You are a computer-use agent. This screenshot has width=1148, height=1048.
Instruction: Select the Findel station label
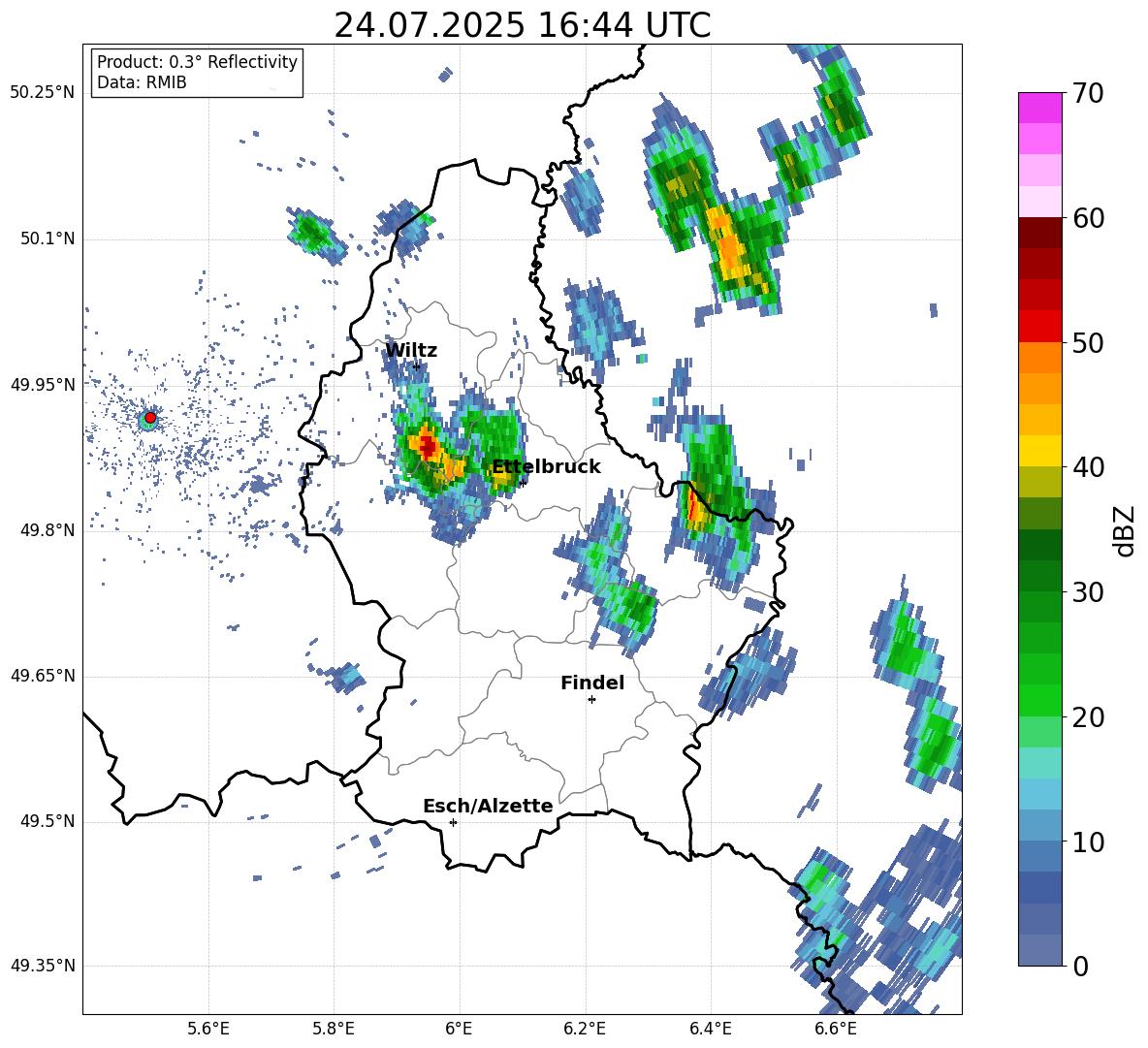tap(592, 683)
